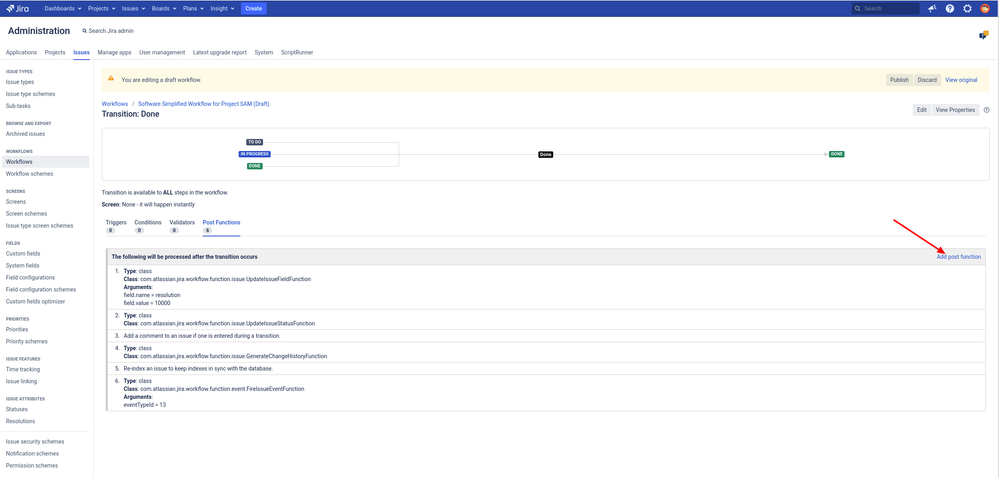Open Workflow schemes in sidebar
The width and height of the screenshot is (999, 478).
pos(29,174)
